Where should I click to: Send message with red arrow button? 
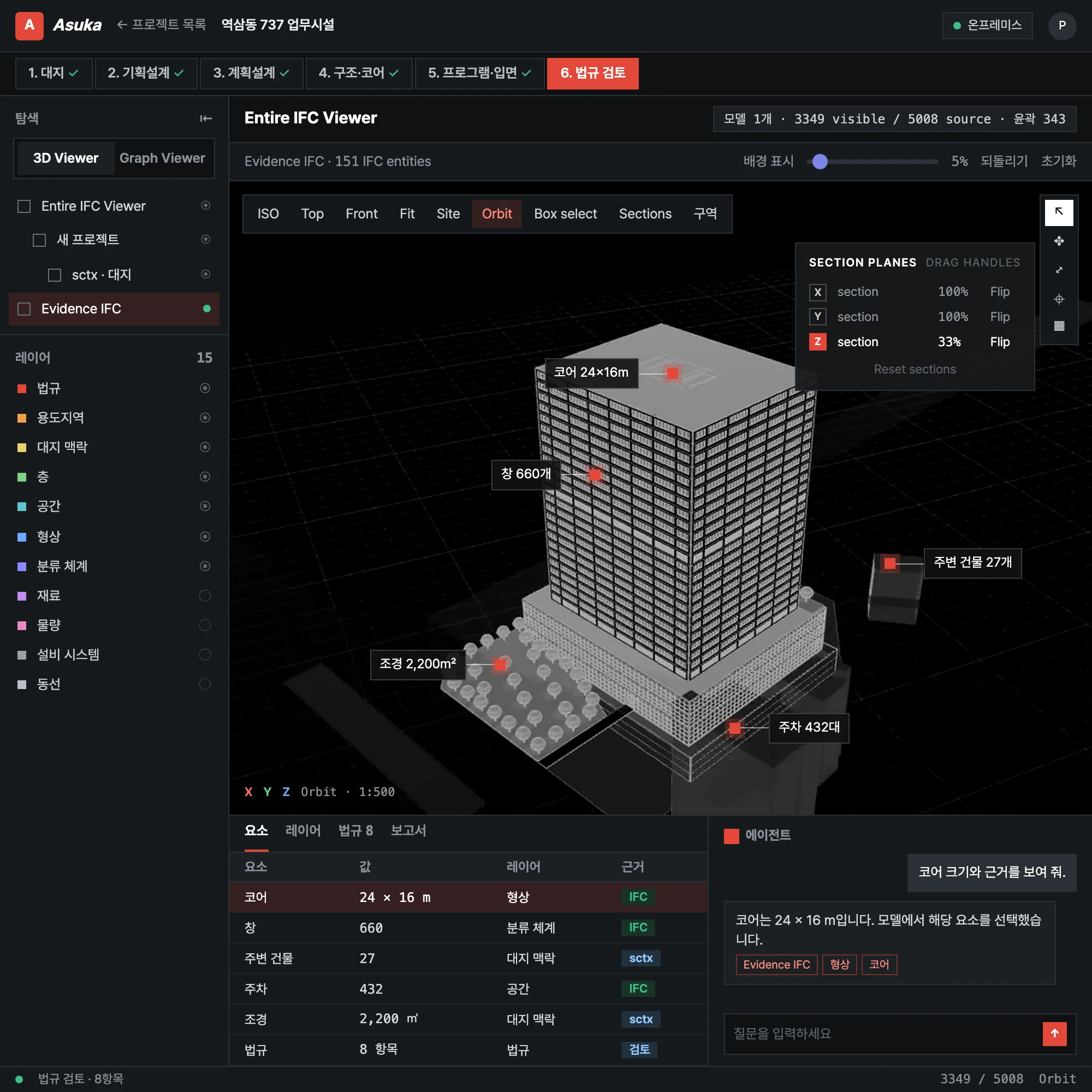[x=1054, y=1034]
